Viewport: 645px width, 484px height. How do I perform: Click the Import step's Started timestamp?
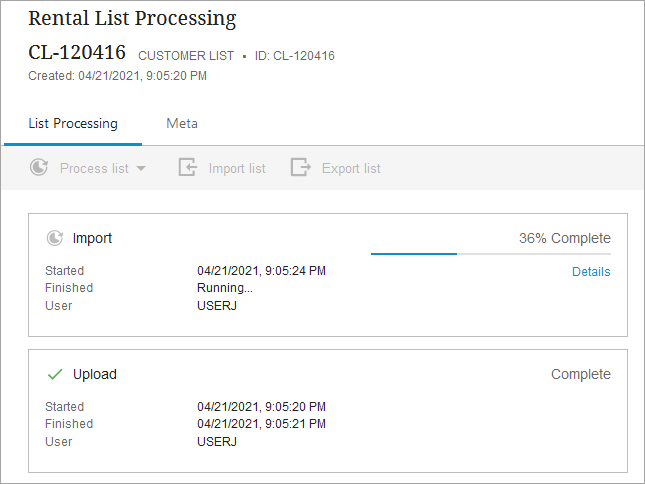pyautogui.click(x=261, y=271)
